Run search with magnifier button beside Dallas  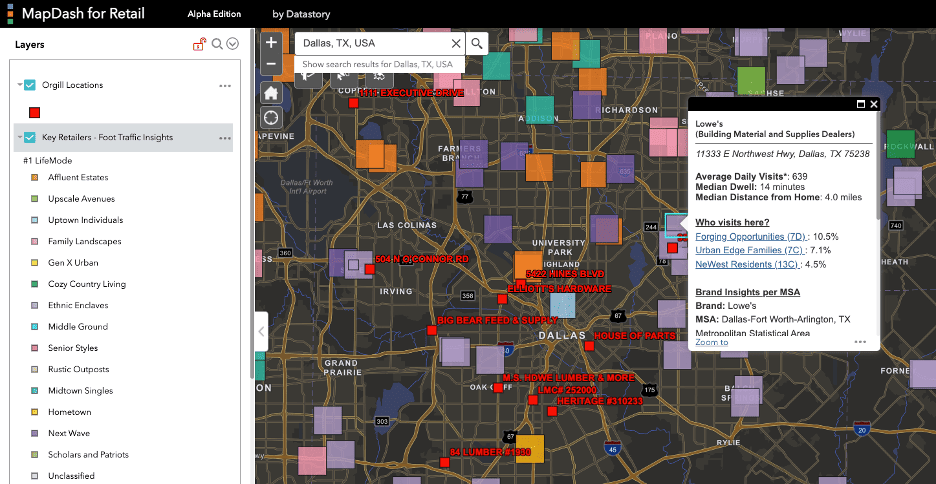tap(476, 43)
